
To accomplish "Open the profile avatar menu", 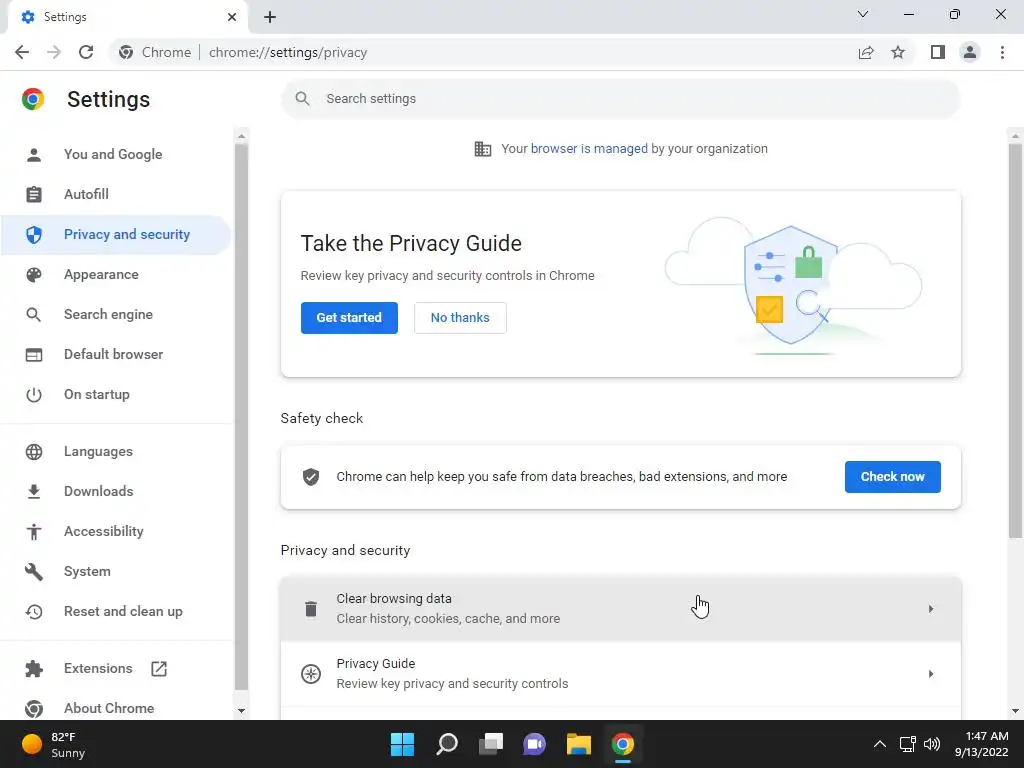I will 970,52.
